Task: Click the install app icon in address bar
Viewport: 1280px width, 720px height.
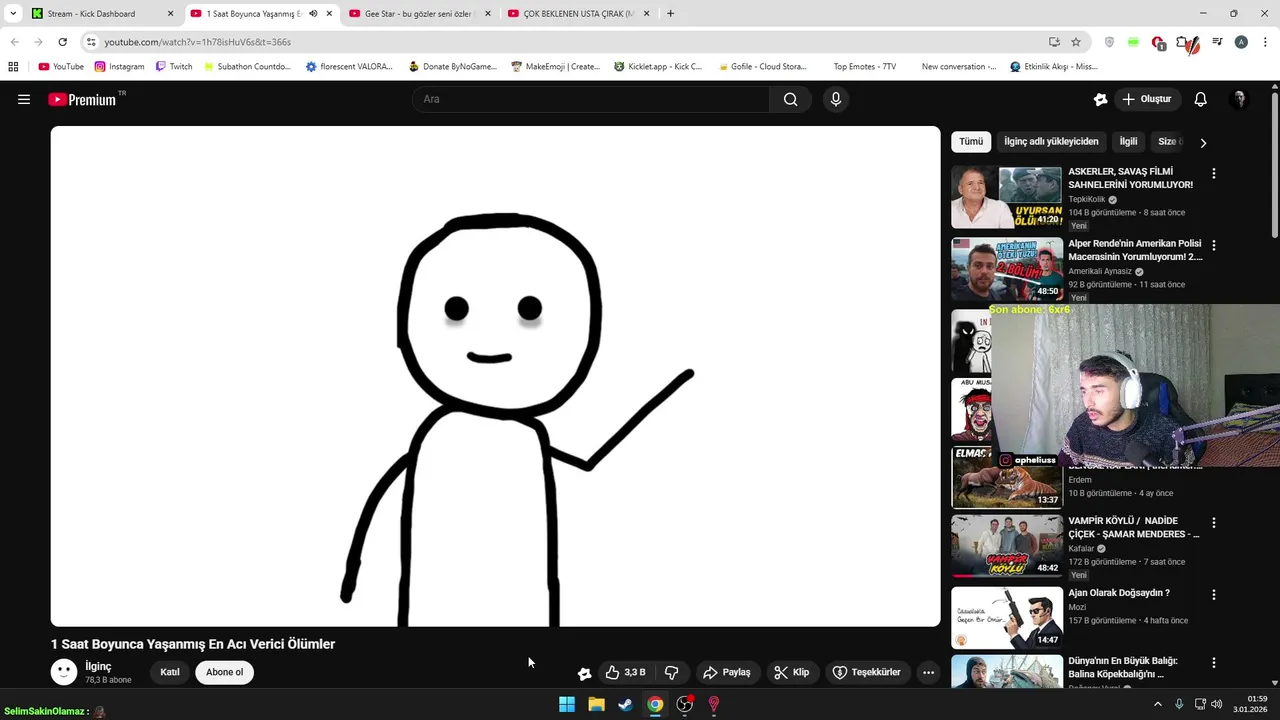Action: click(1054, 42)
